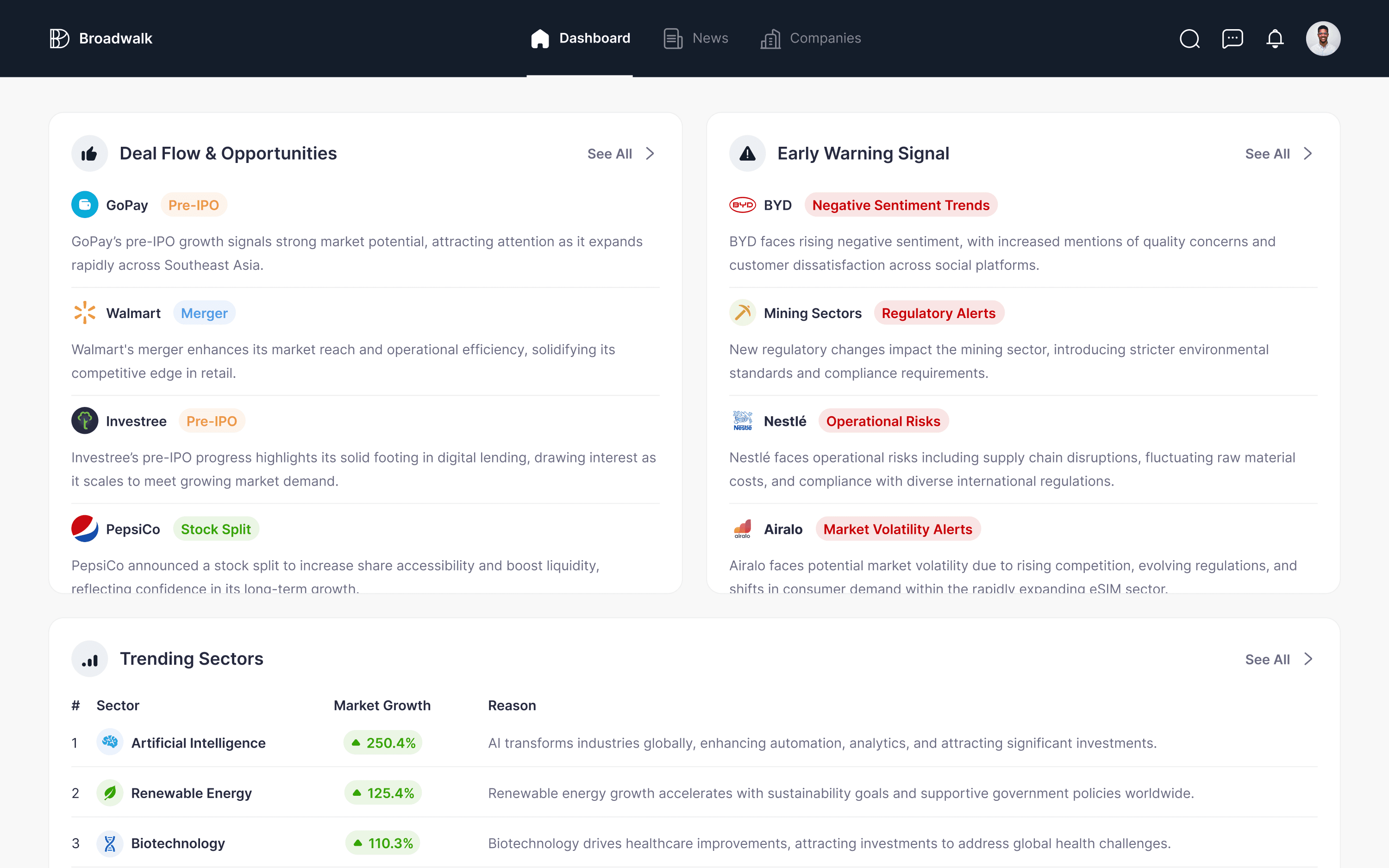See All in Trending Sectors

pos(1267,660)
